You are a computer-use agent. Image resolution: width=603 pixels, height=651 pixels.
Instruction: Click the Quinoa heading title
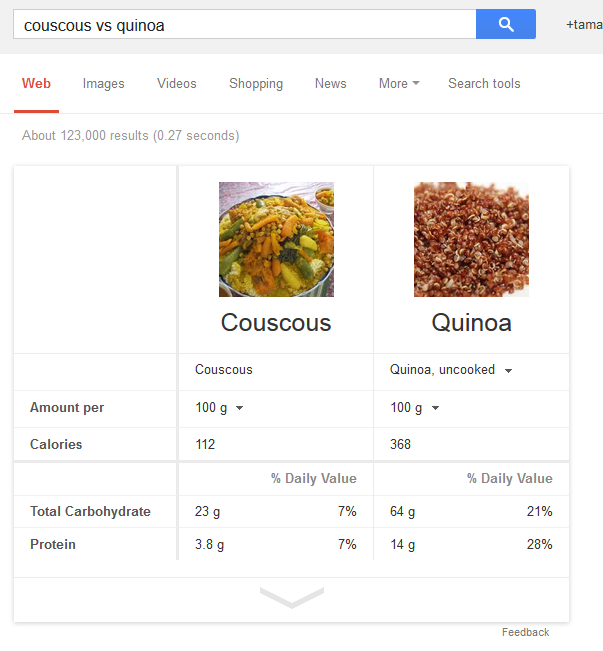point(471,323)
